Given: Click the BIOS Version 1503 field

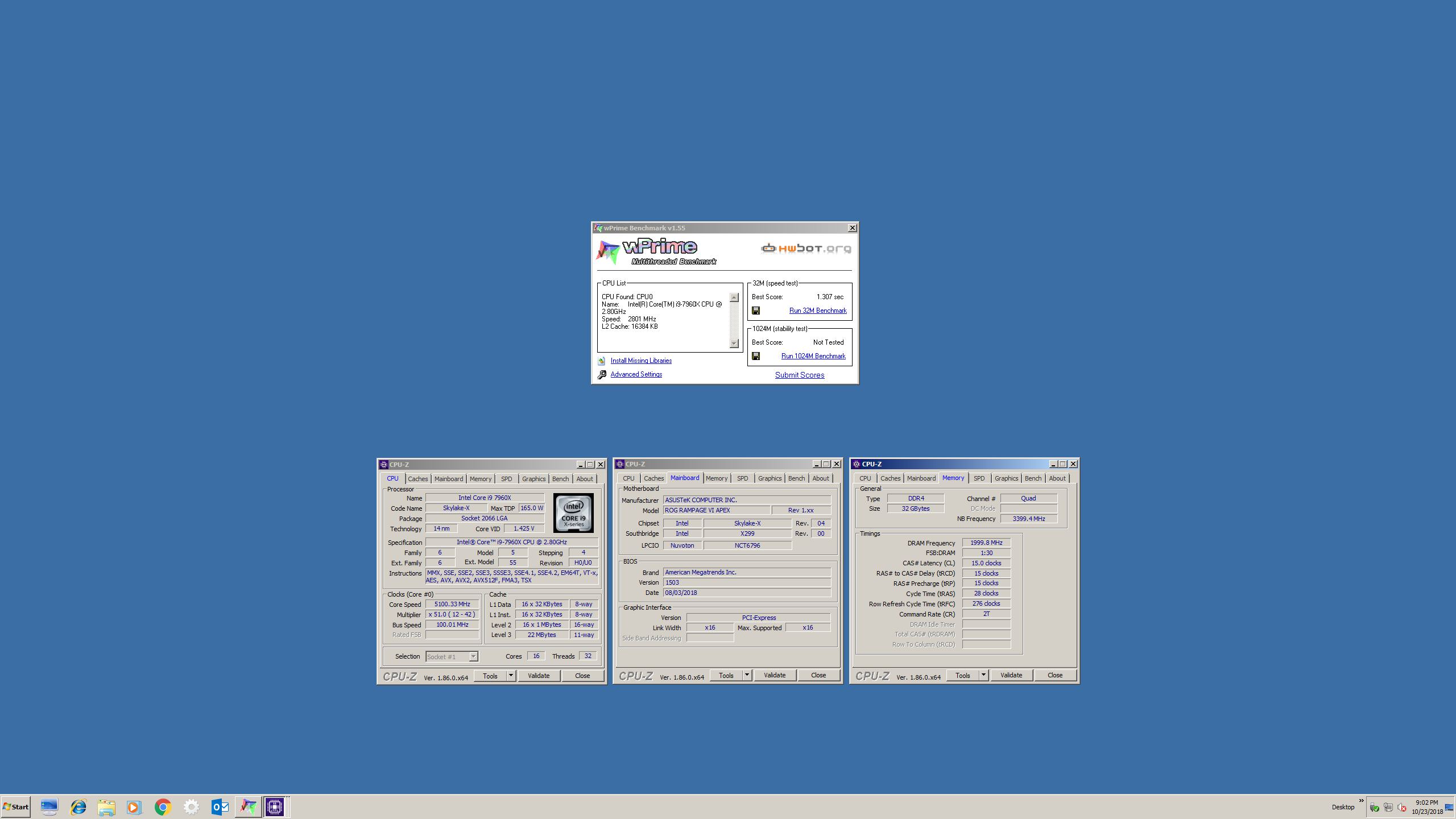Looking at the screenshot, I should click(x=747, y=582).
